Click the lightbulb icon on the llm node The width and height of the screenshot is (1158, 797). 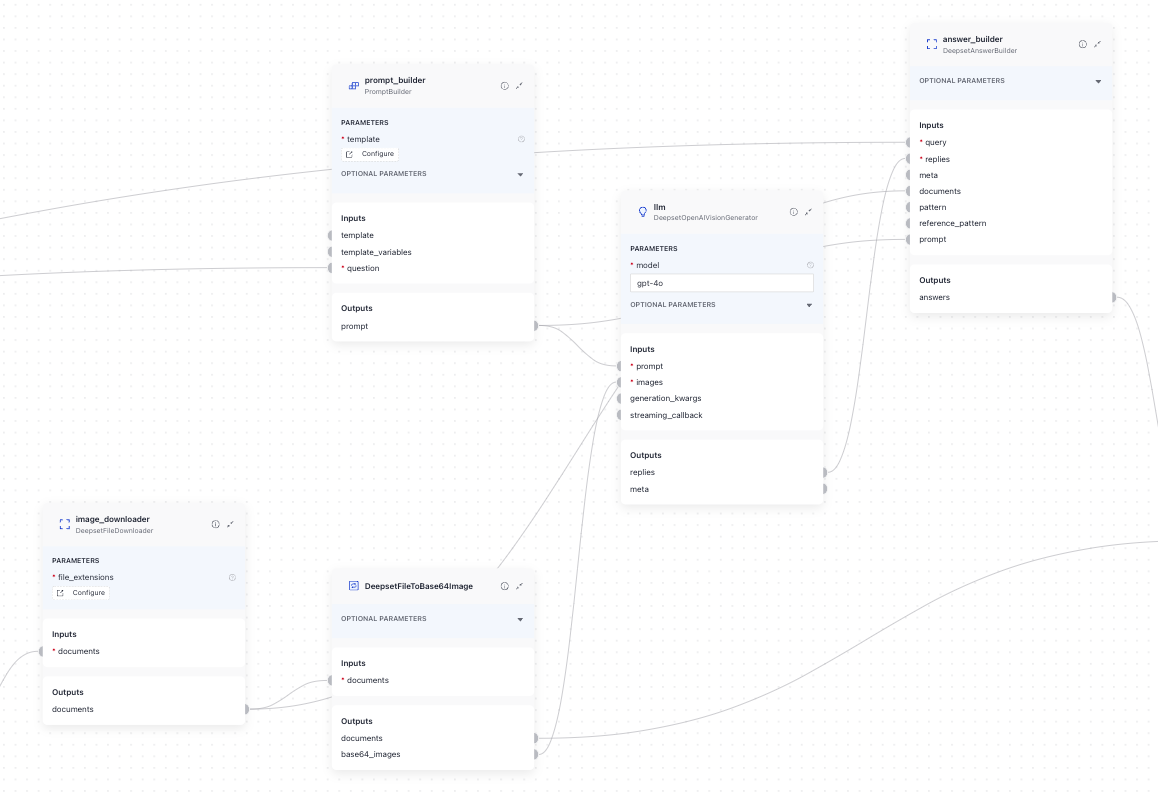pyautogui.click(x=642, y=211)
